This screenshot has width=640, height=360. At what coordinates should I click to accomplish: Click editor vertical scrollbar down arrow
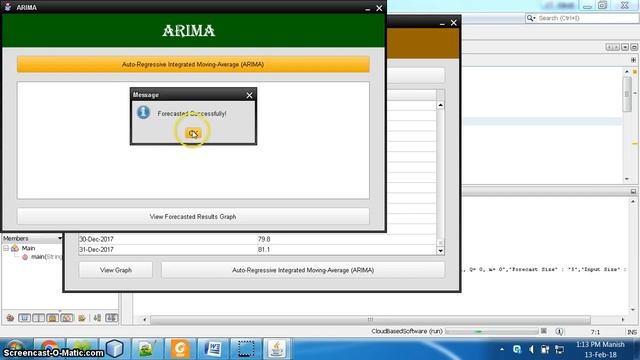click(x=627, y=179)
